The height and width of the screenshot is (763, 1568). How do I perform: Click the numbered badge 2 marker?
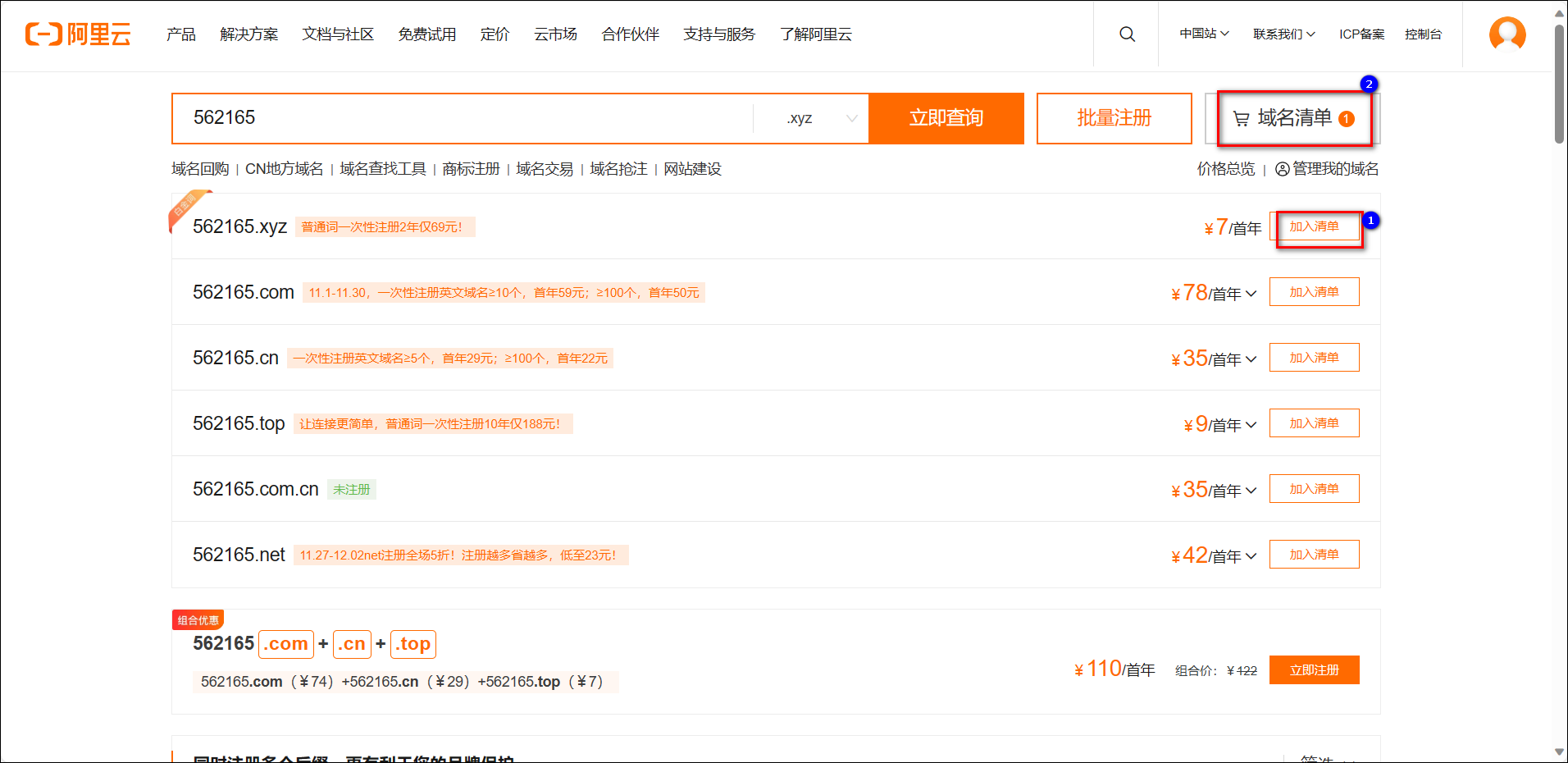1369,85
